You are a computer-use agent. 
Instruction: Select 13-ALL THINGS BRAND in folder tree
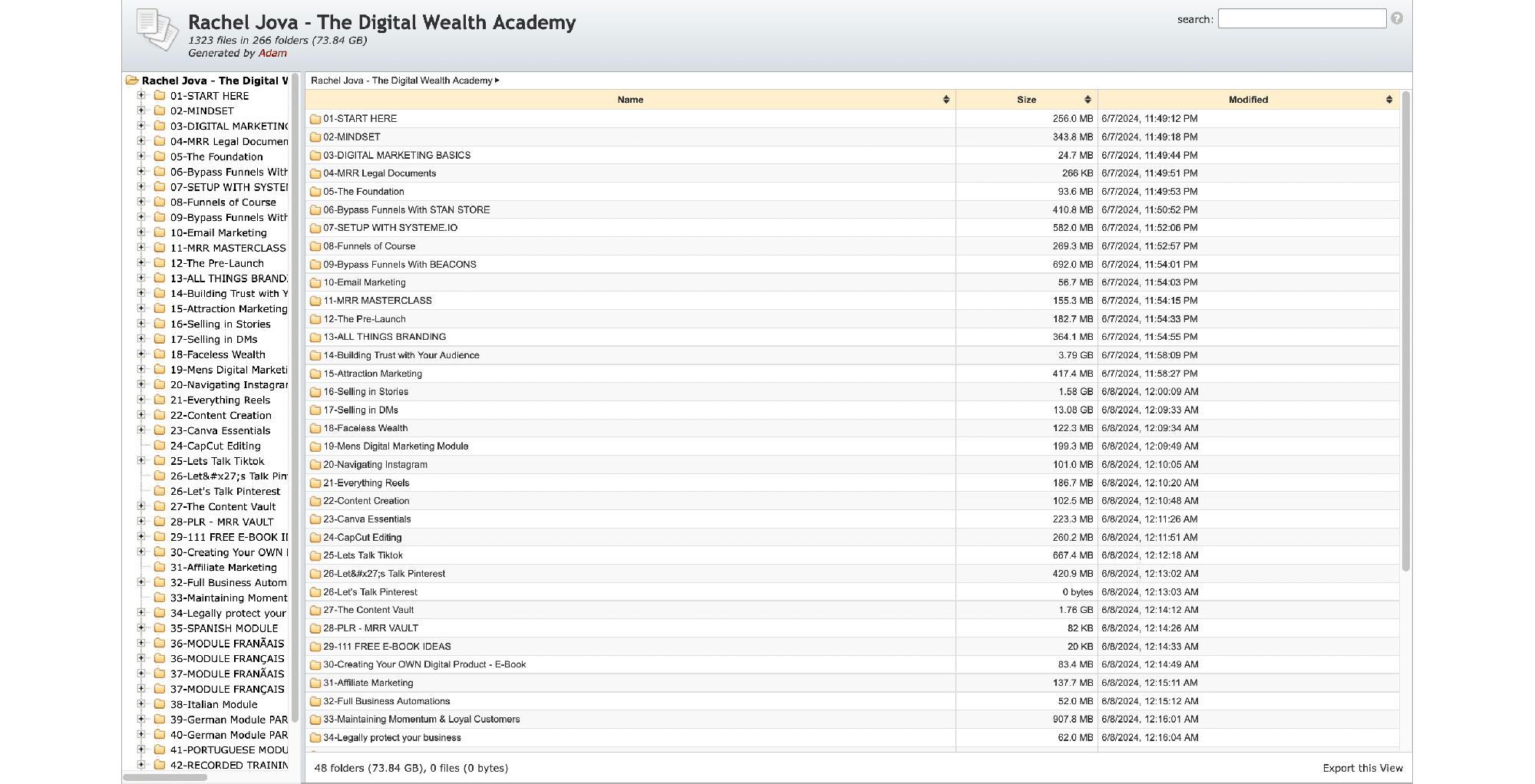pos(229,278)
